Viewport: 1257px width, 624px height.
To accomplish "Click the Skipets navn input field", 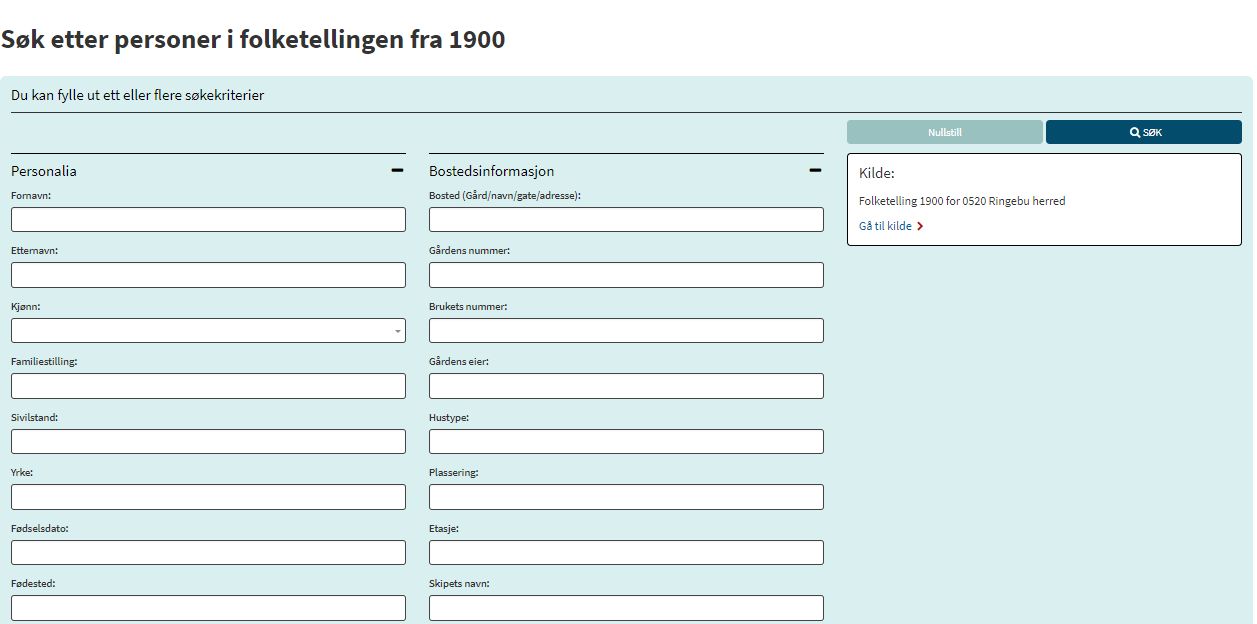I will click(x=626, y=608).
